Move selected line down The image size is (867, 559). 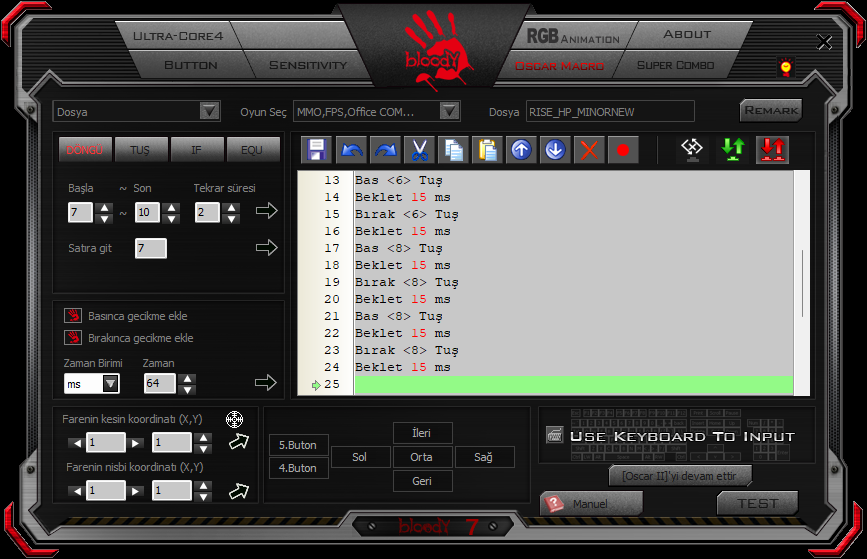(555, 150)
